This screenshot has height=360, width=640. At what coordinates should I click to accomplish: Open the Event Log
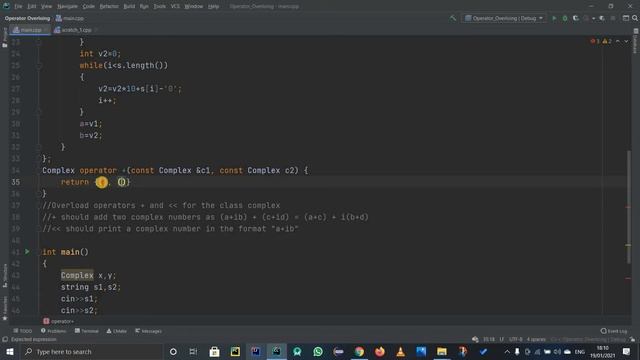click(x=614, y=331)
